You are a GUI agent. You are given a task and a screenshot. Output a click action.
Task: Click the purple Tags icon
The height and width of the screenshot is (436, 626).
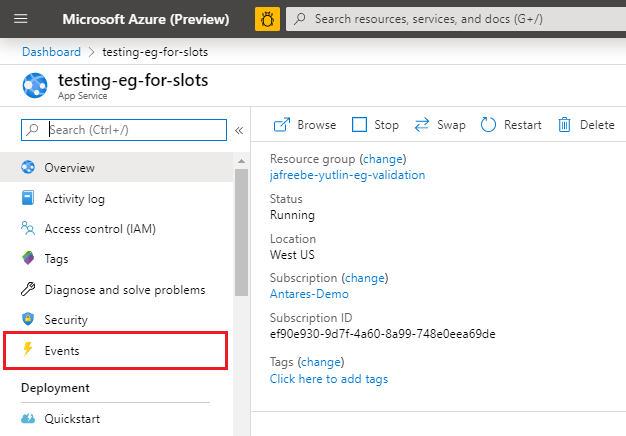click(x=28, y=259)
